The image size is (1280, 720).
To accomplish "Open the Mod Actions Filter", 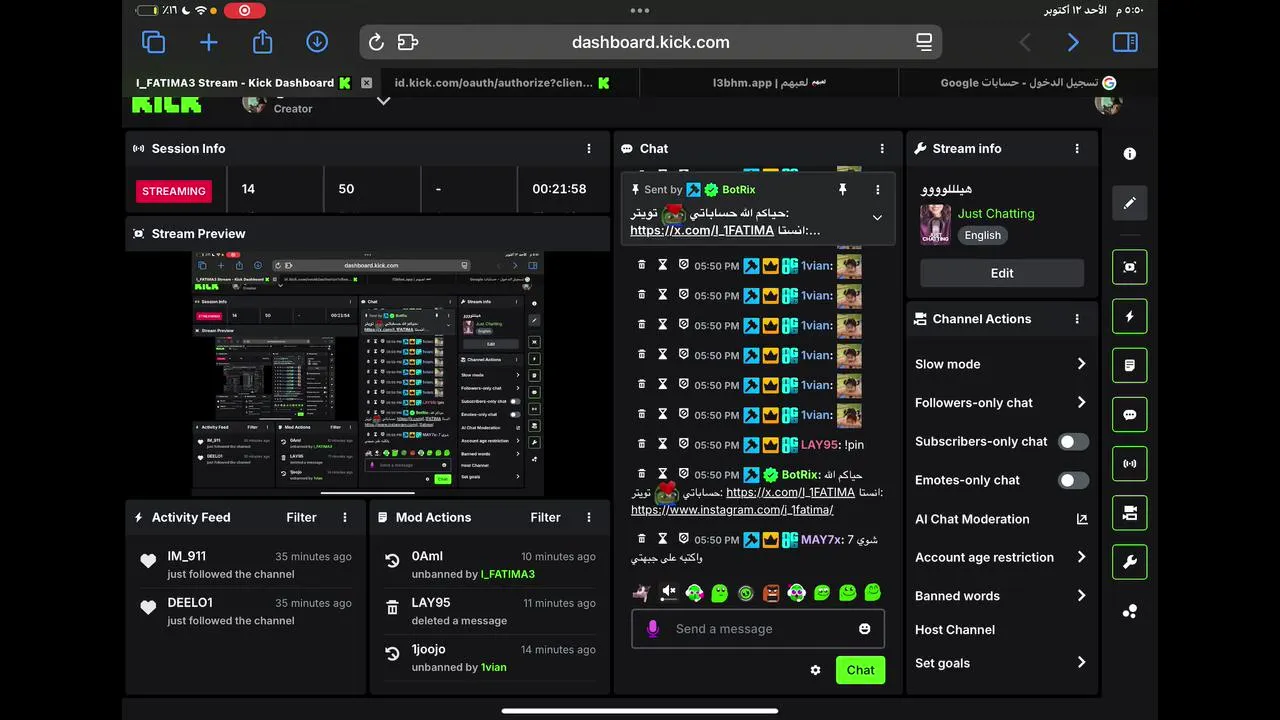I will (545, 517).
